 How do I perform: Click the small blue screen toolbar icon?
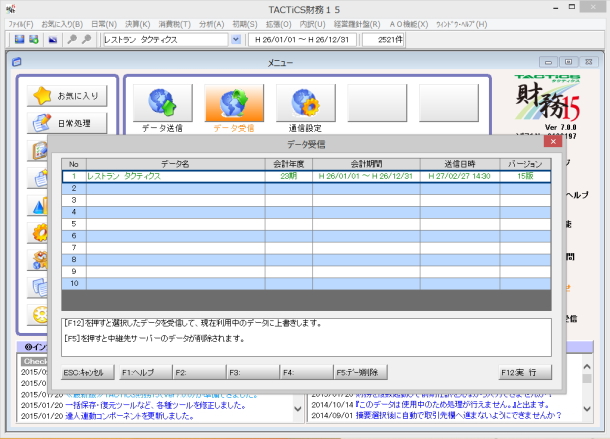(x=53, y=40)
